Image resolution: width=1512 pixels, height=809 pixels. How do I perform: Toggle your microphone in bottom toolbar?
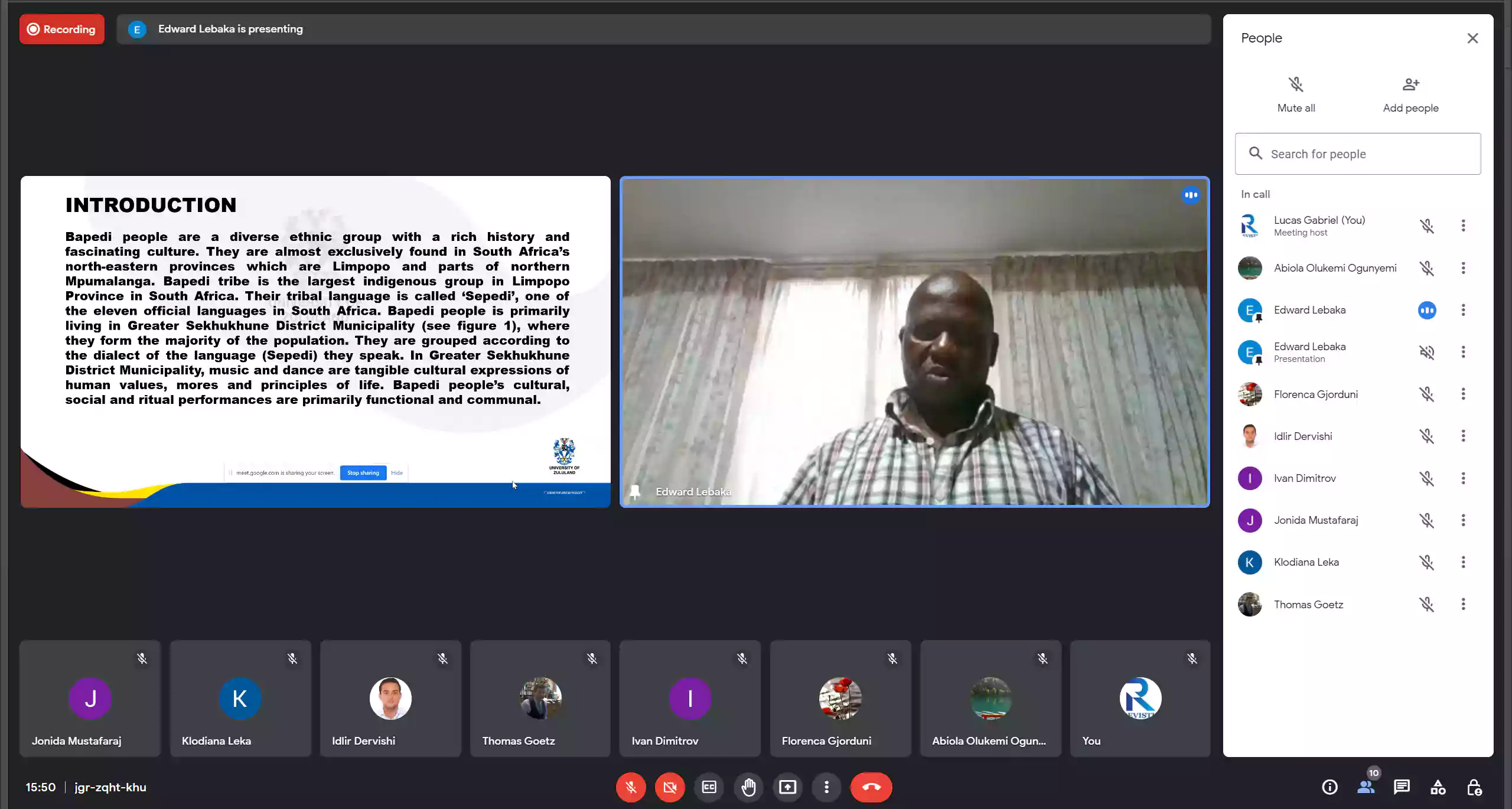[631, 787]
